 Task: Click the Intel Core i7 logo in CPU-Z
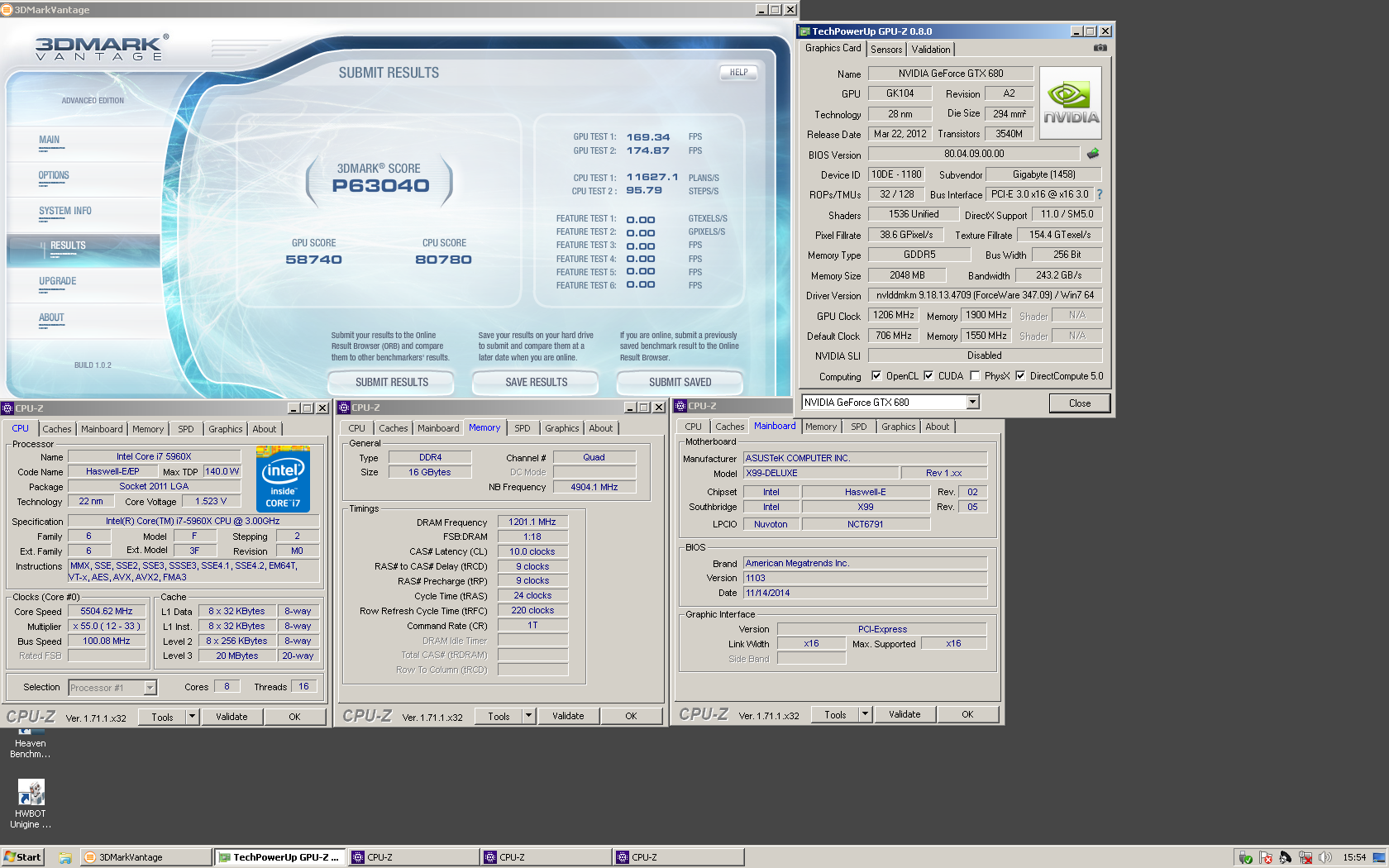pyautogui.click(x=283, y=479)
